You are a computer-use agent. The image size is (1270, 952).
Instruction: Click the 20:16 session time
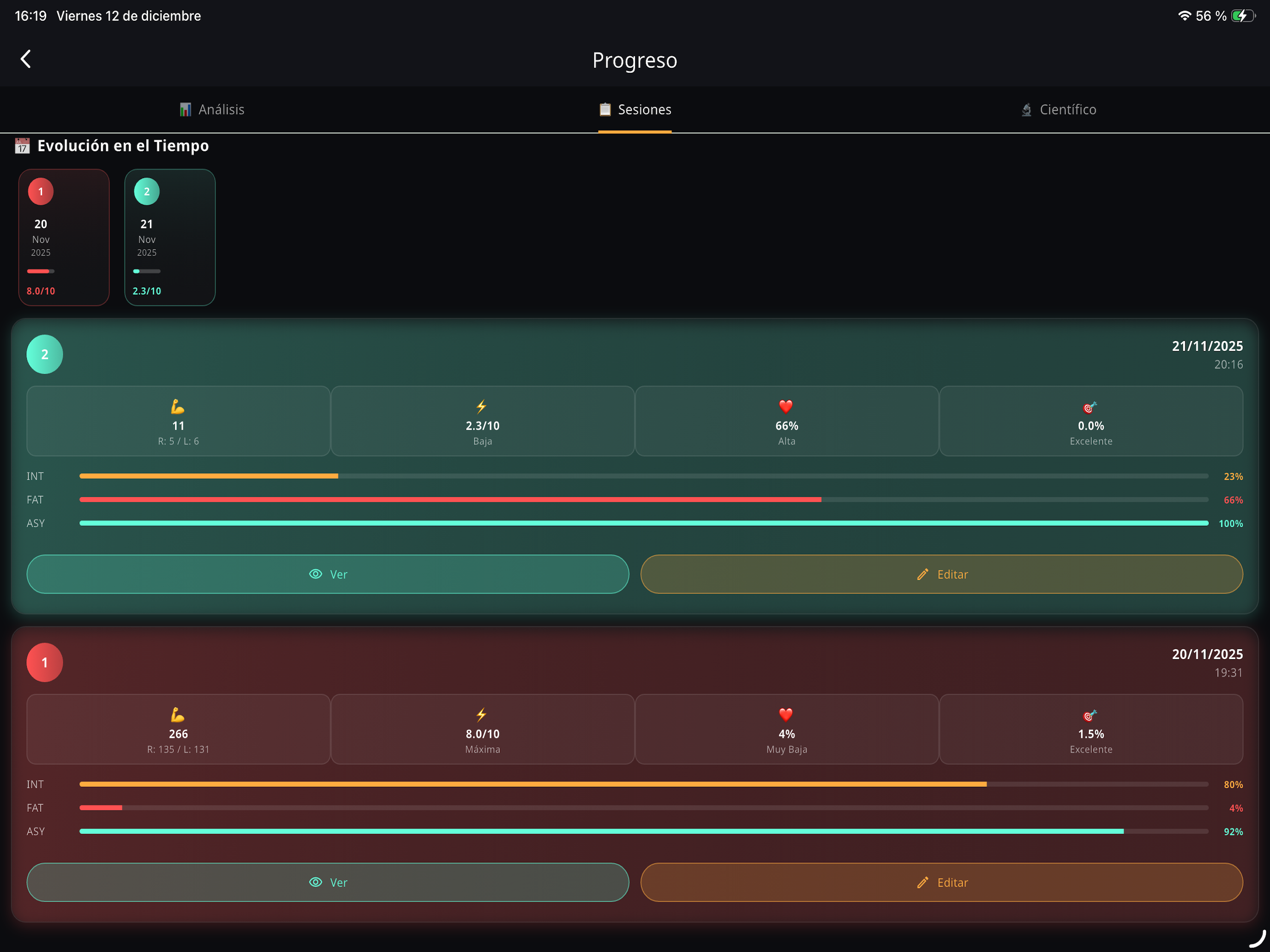[1228, 365]
